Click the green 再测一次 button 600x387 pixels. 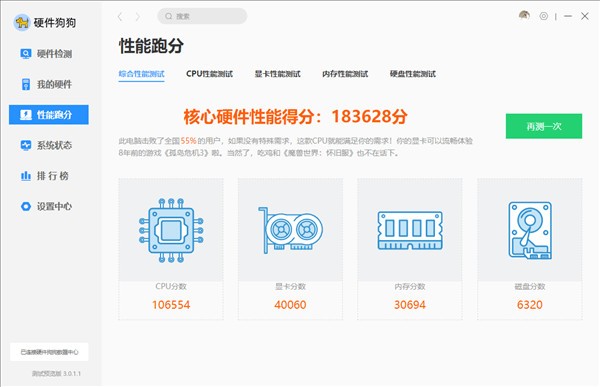click(x=544, y=126)
